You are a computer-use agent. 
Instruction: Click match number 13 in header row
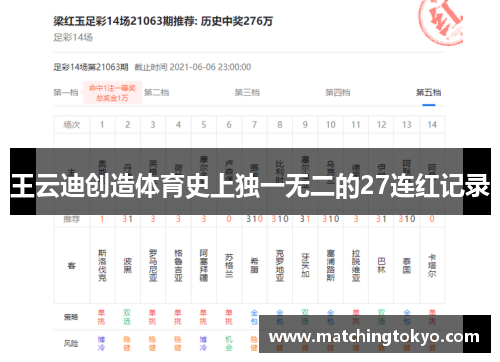pyautogui.click(x=407, y=125)
